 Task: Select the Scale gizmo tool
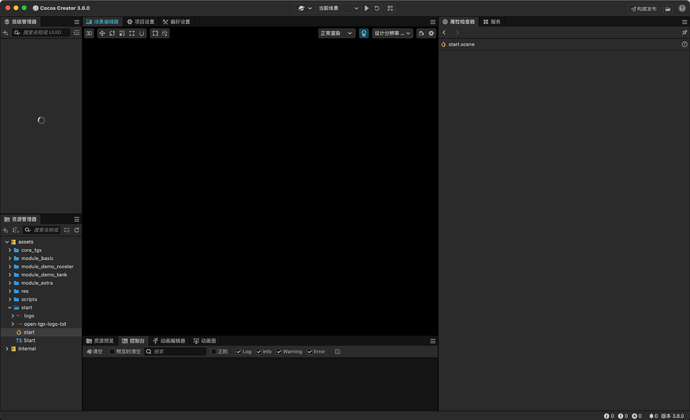122,33
